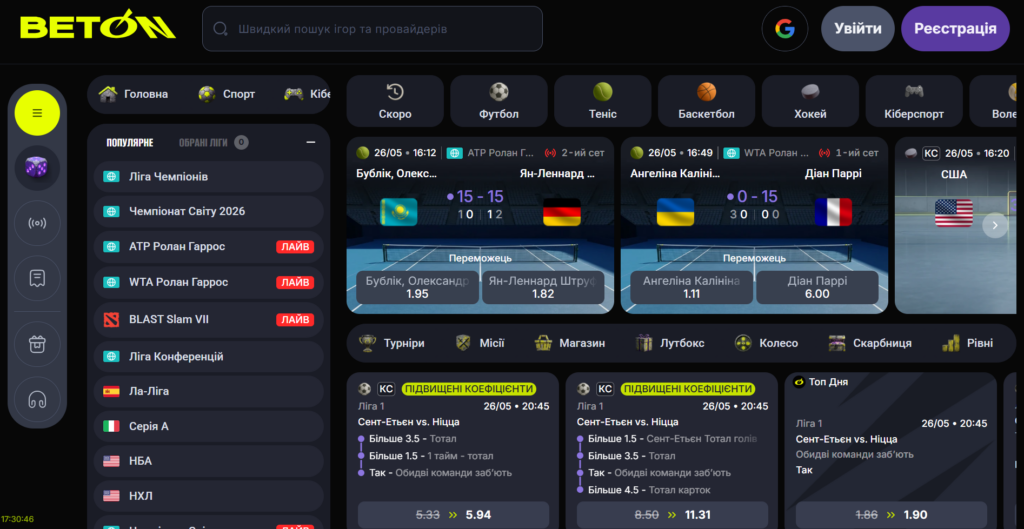Click the Реєстрація button
Image resolution: width=1024 pixels, height=529 pixels.
click(x=955, y=29)
